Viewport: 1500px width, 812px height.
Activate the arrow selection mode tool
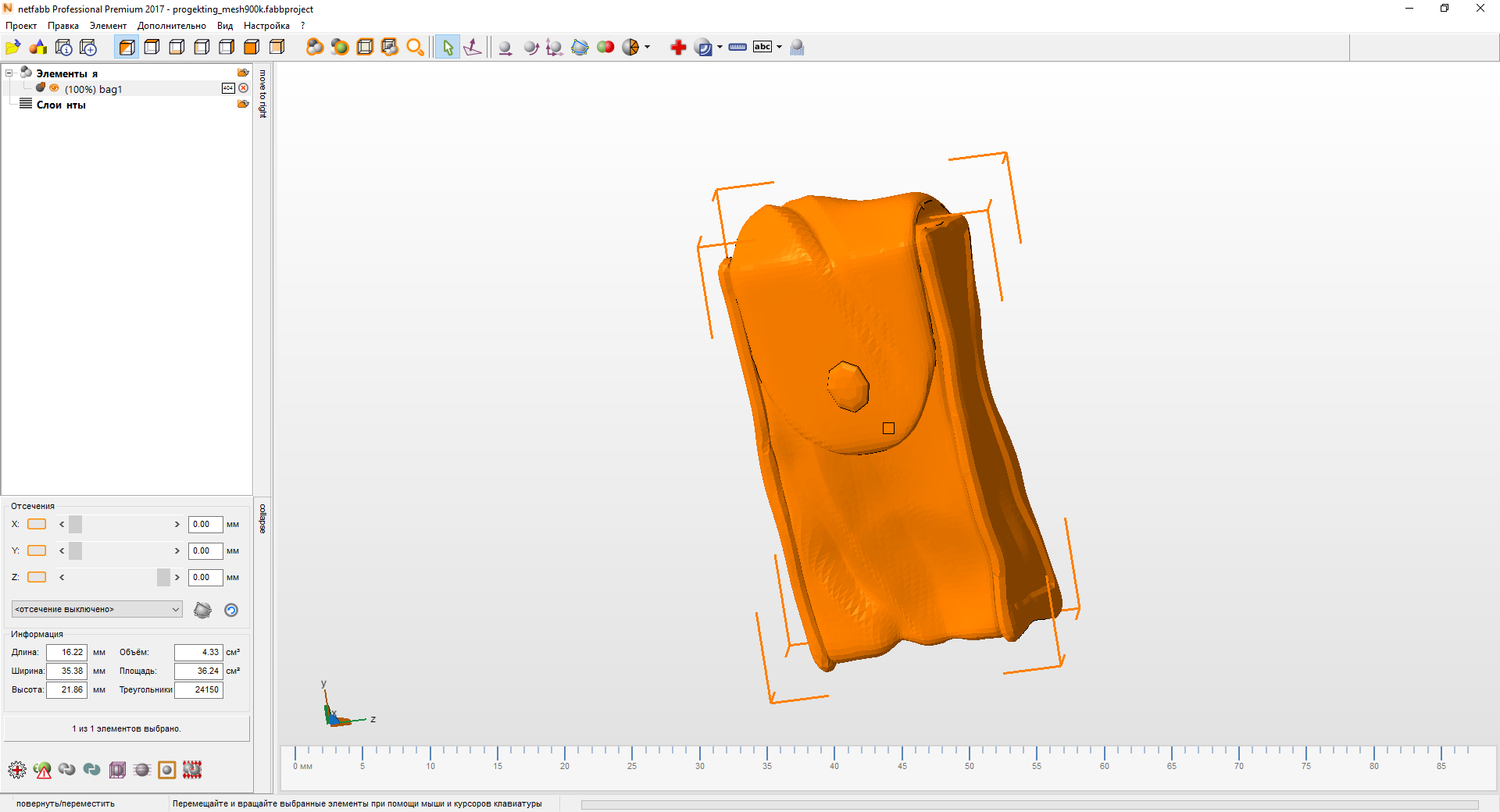(448, 48)
